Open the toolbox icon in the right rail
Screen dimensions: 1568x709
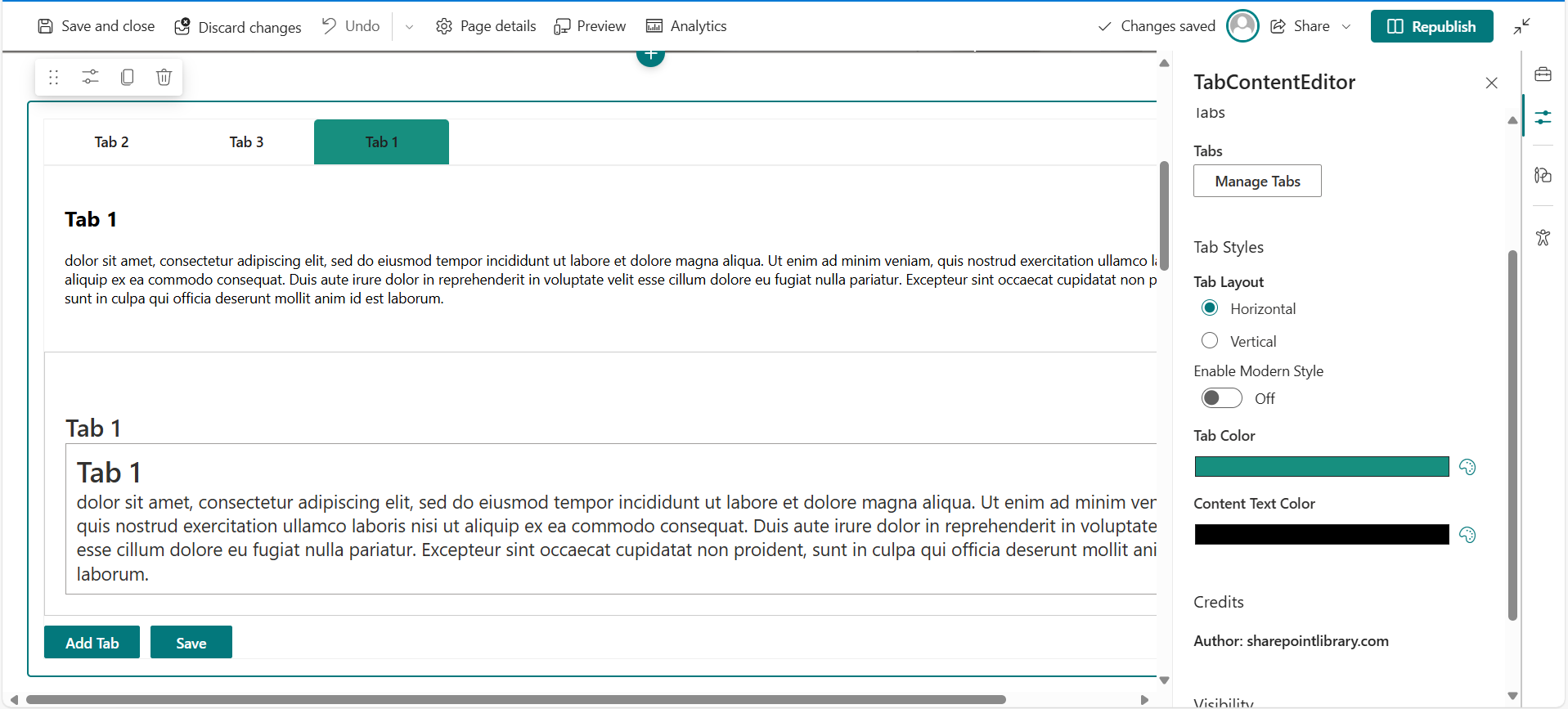(x=1543, y=74)
